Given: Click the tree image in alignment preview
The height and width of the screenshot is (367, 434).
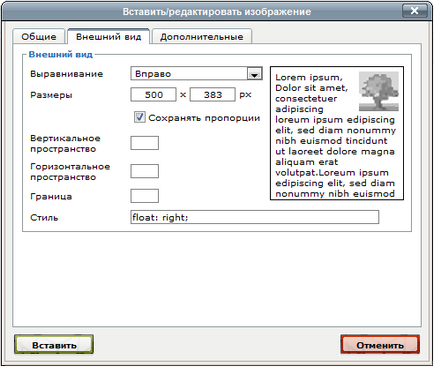Looking at the screenshot, I should click(379, 91).
